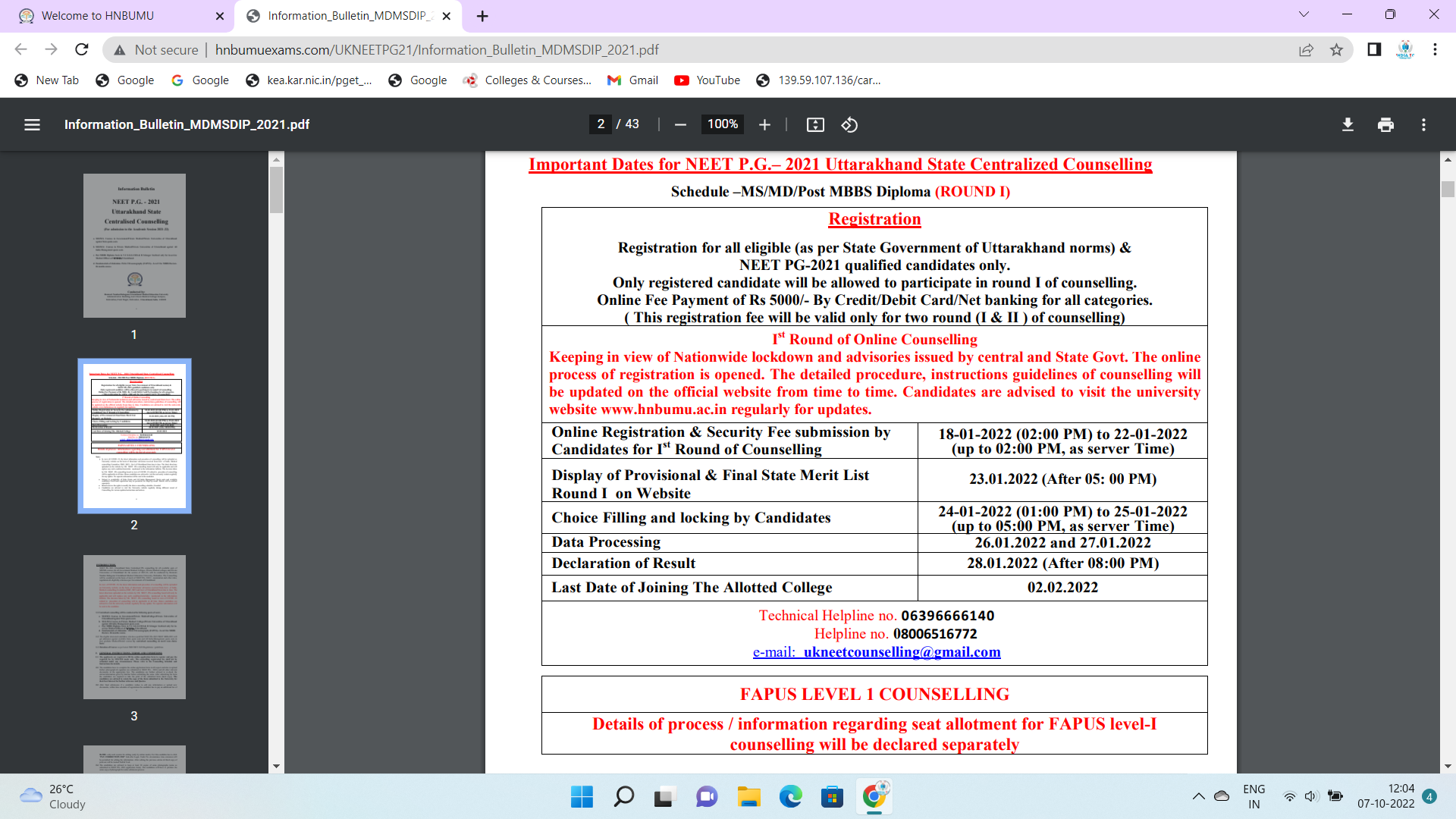
Task: Click thumbnail panel scroll down arrow
Action: pyautogui.click(x=276, y=767)
